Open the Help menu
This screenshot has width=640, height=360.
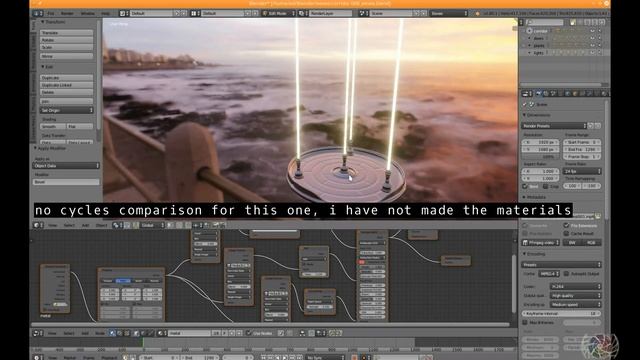pos(105,13)
